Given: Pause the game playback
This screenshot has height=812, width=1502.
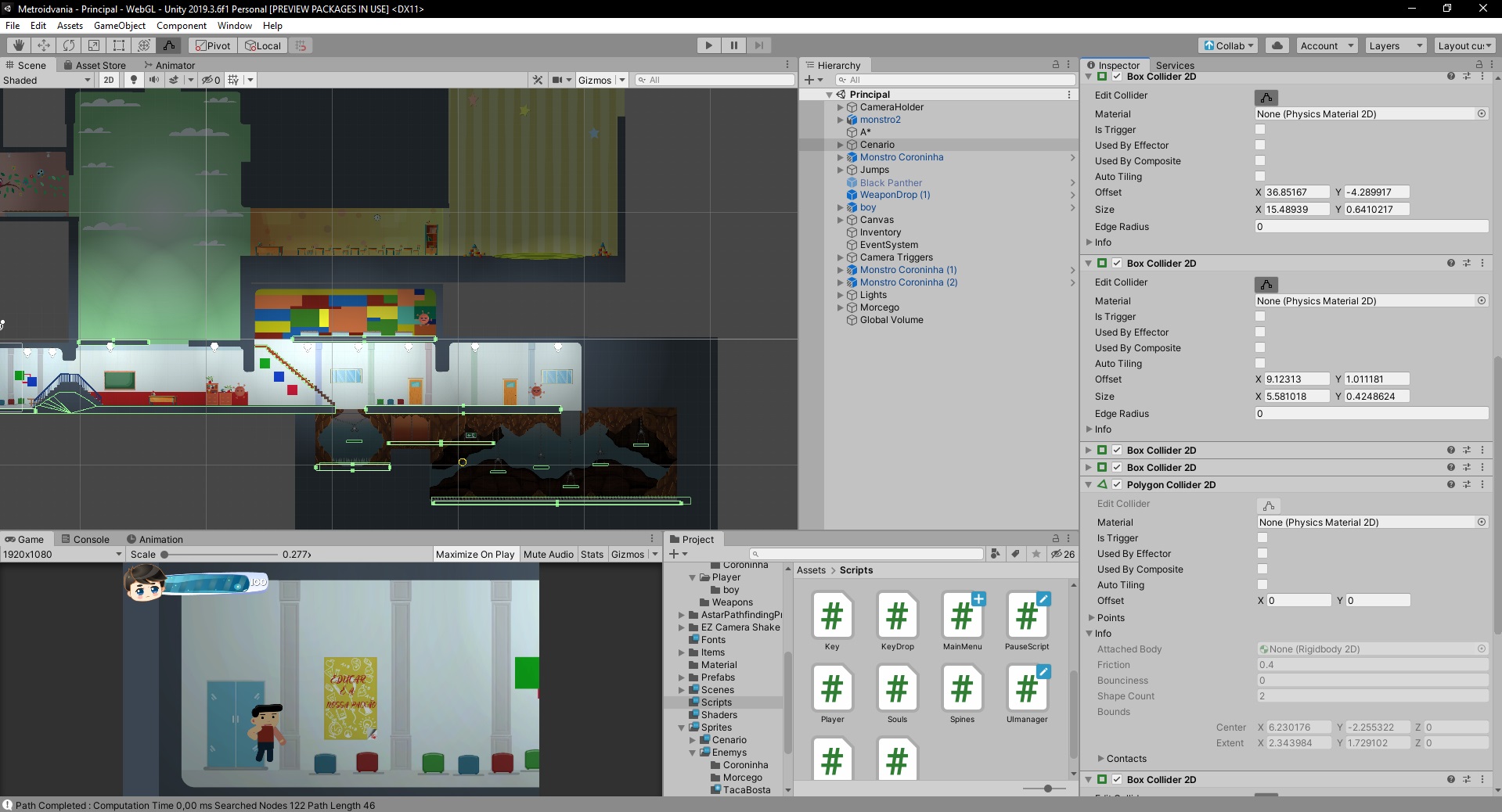Looking at the screenshot, I should pos(733,45).
